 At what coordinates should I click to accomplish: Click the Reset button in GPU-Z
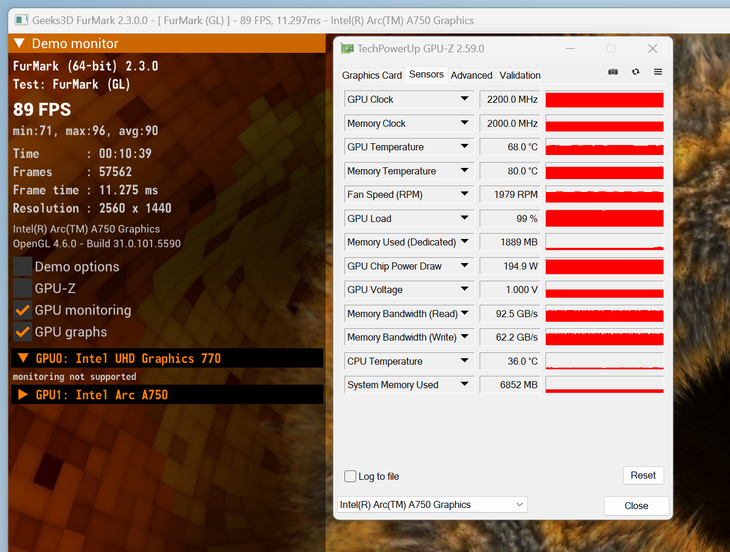643,475
